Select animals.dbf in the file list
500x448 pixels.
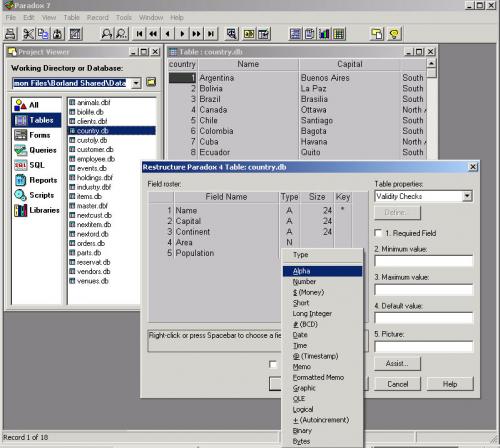(93, 102)
